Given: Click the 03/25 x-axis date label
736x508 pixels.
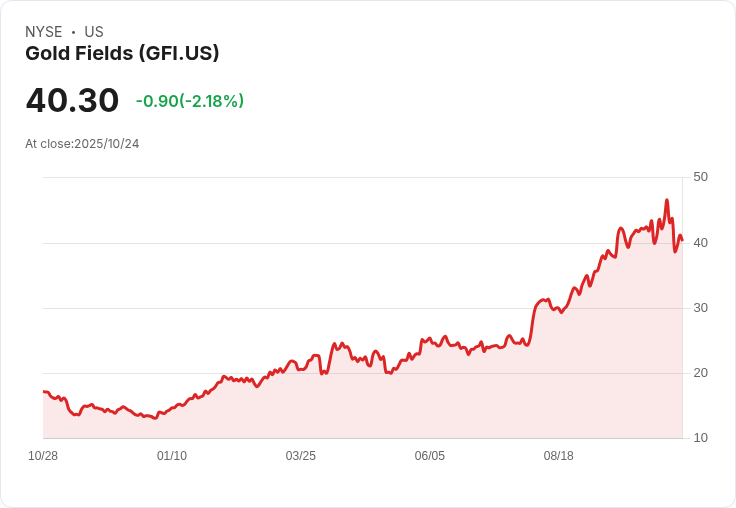Looking at the screenshot, I should coord(300,456).
